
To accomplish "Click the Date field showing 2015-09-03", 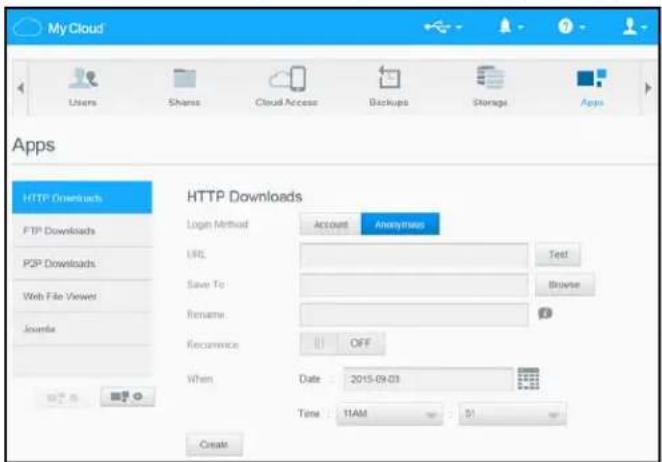I will (428, 379).
